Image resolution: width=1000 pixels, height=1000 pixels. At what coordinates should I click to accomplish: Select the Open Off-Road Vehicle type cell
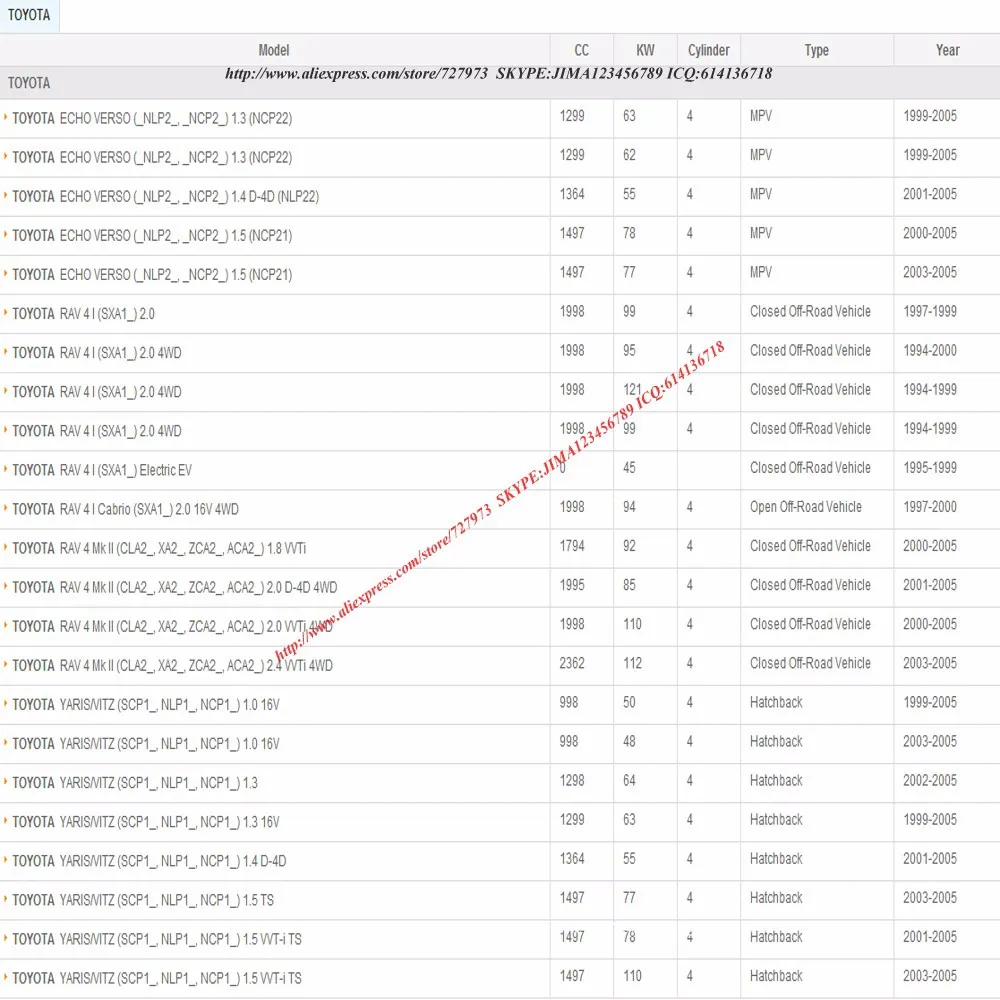[x=805, y=507]
